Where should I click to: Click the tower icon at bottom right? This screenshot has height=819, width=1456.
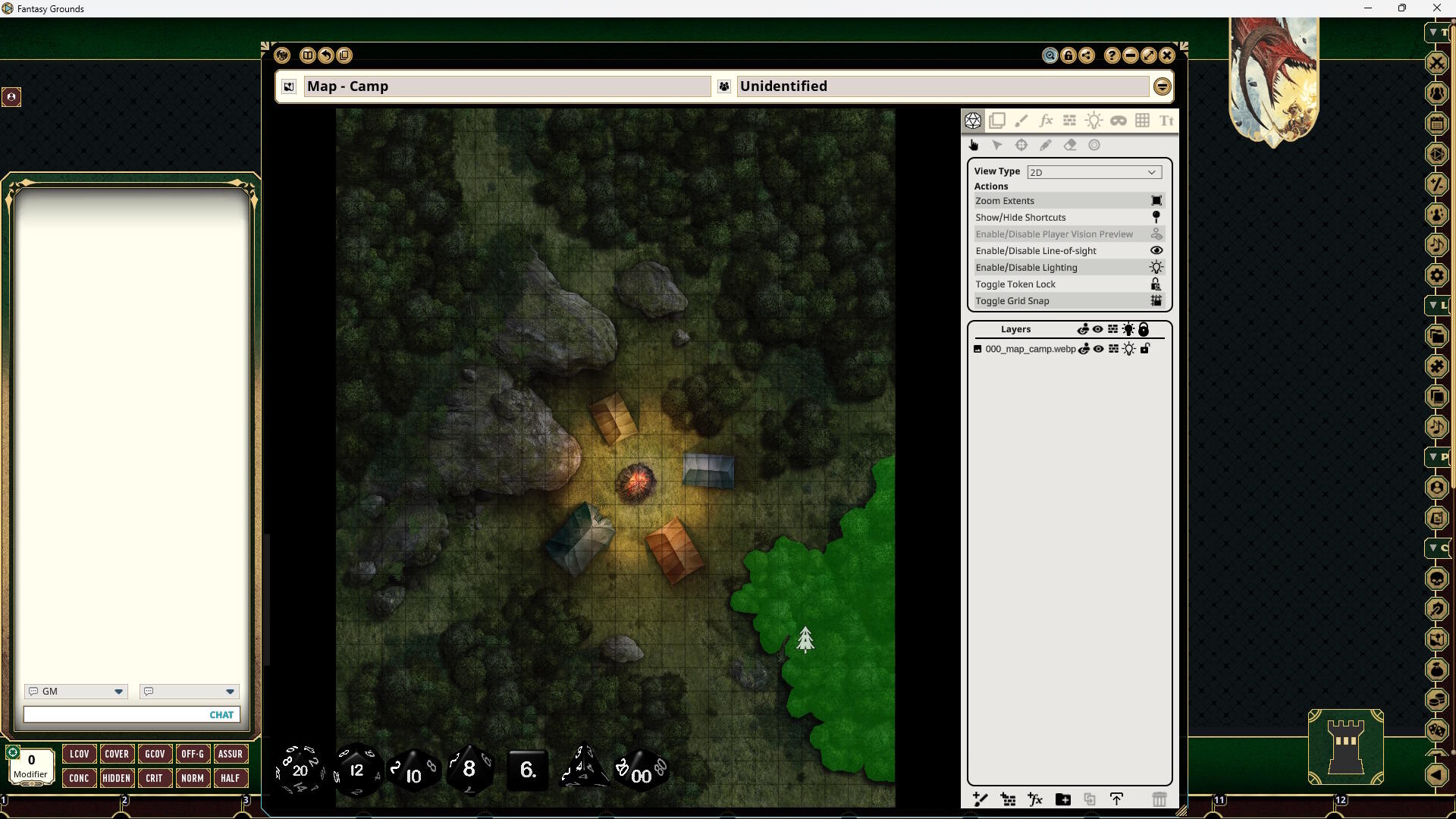(x=1346, y=747)
